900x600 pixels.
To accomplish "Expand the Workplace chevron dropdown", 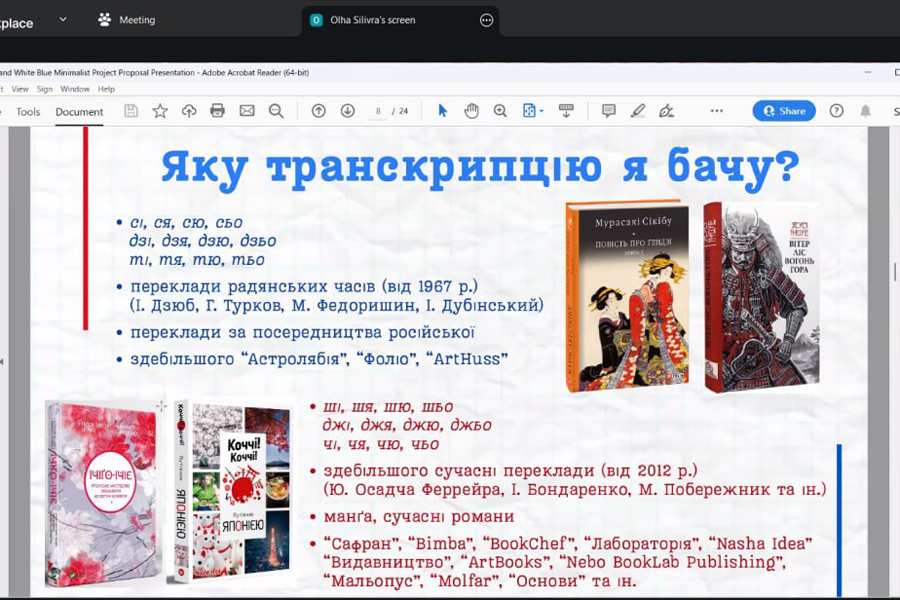I will pos(63,19).
